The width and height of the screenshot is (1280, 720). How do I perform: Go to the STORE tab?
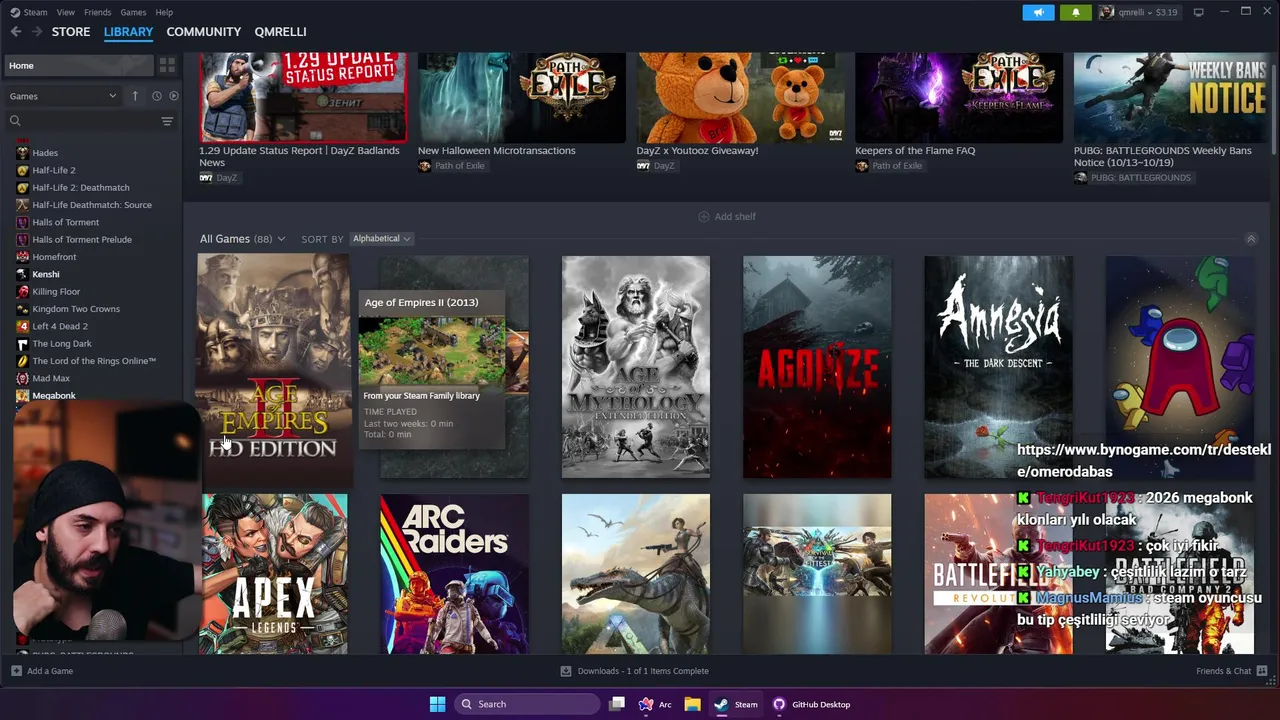(x=71, y=32)
